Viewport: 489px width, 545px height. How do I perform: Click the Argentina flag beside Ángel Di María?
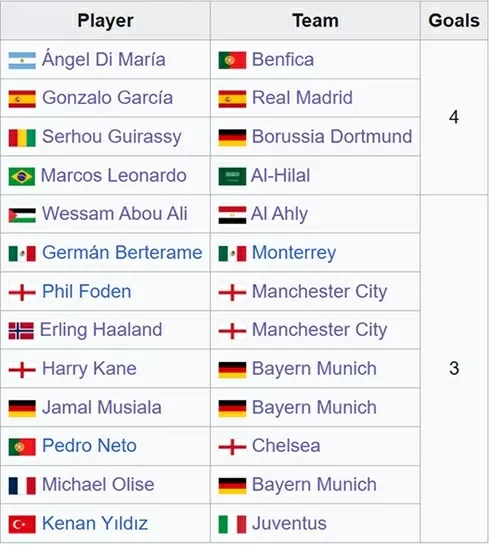click(22, 60)
